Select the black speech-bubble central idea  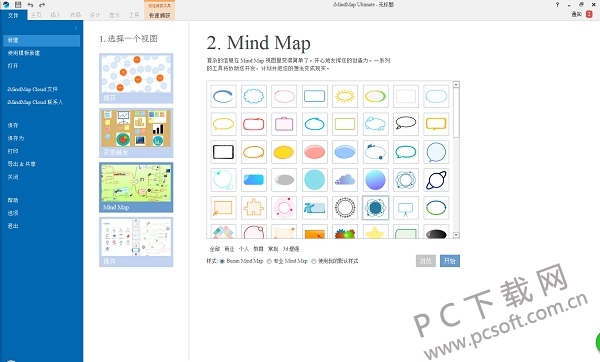pyautogui.click(x=406, y=124)
